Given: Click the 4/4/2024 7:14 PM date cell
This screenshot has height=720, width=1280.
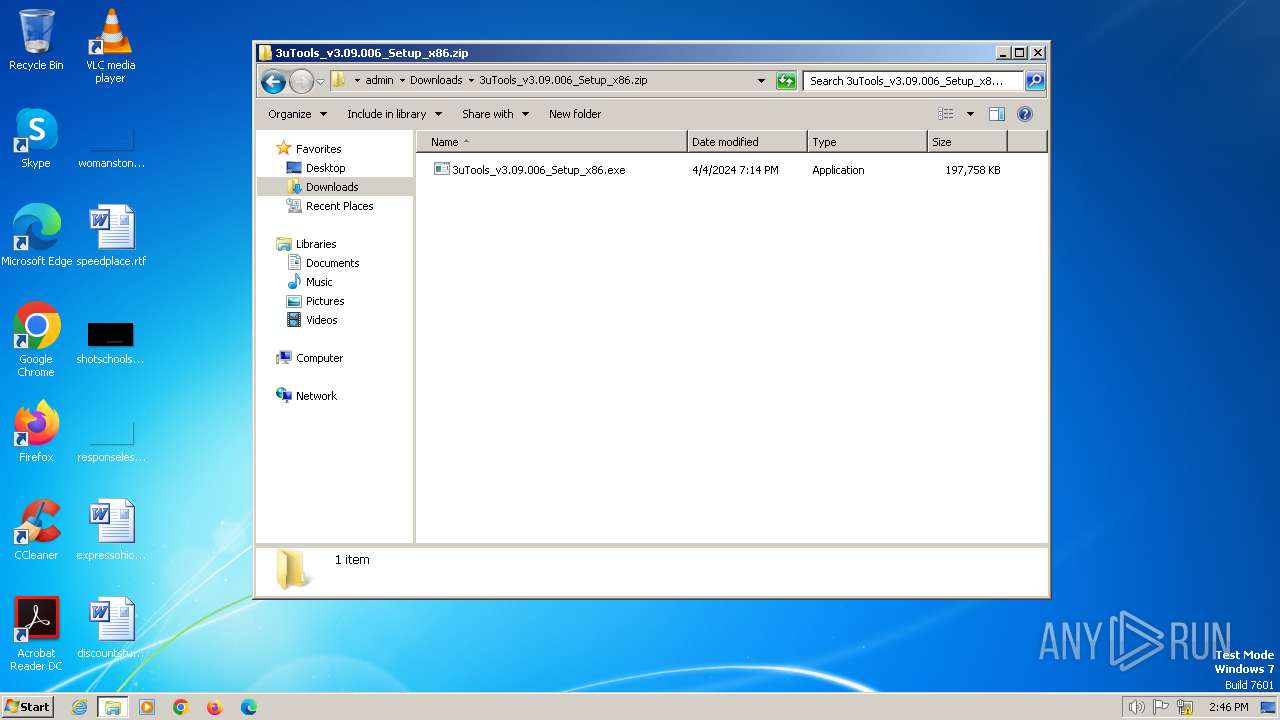Looking at the screenshot, I should point(735,170).
